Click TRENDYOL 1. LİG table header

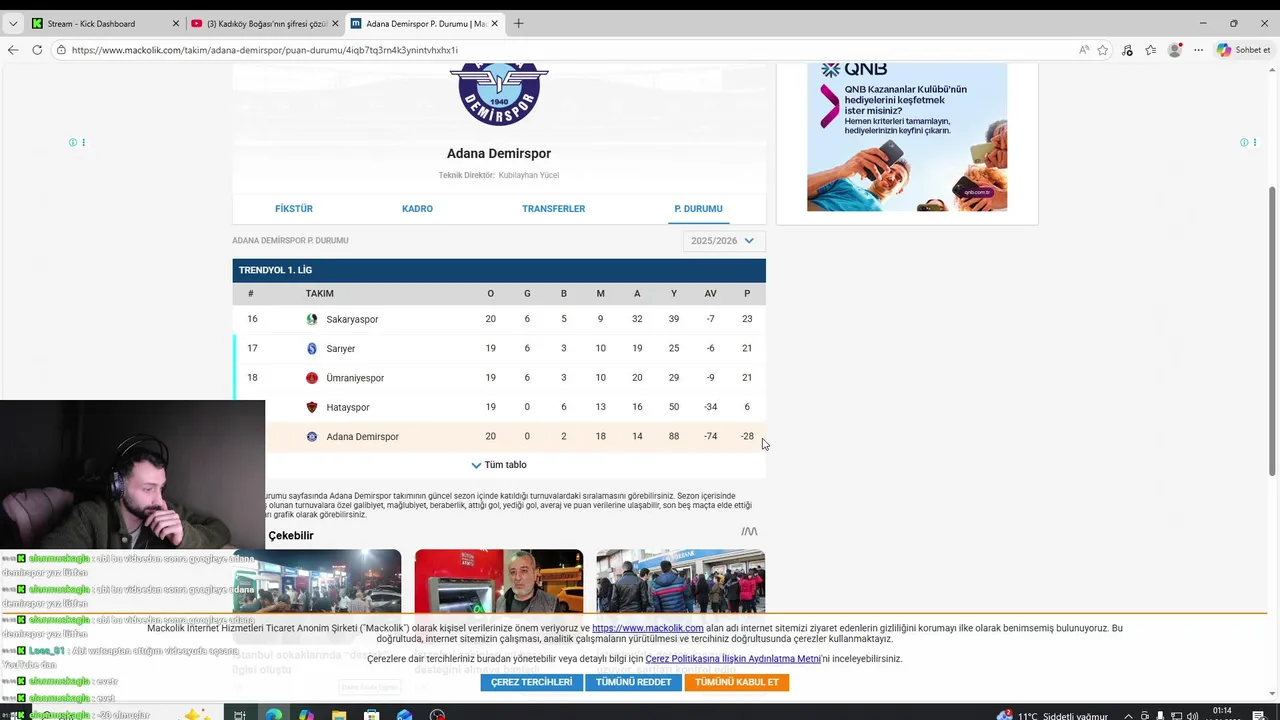499,270
